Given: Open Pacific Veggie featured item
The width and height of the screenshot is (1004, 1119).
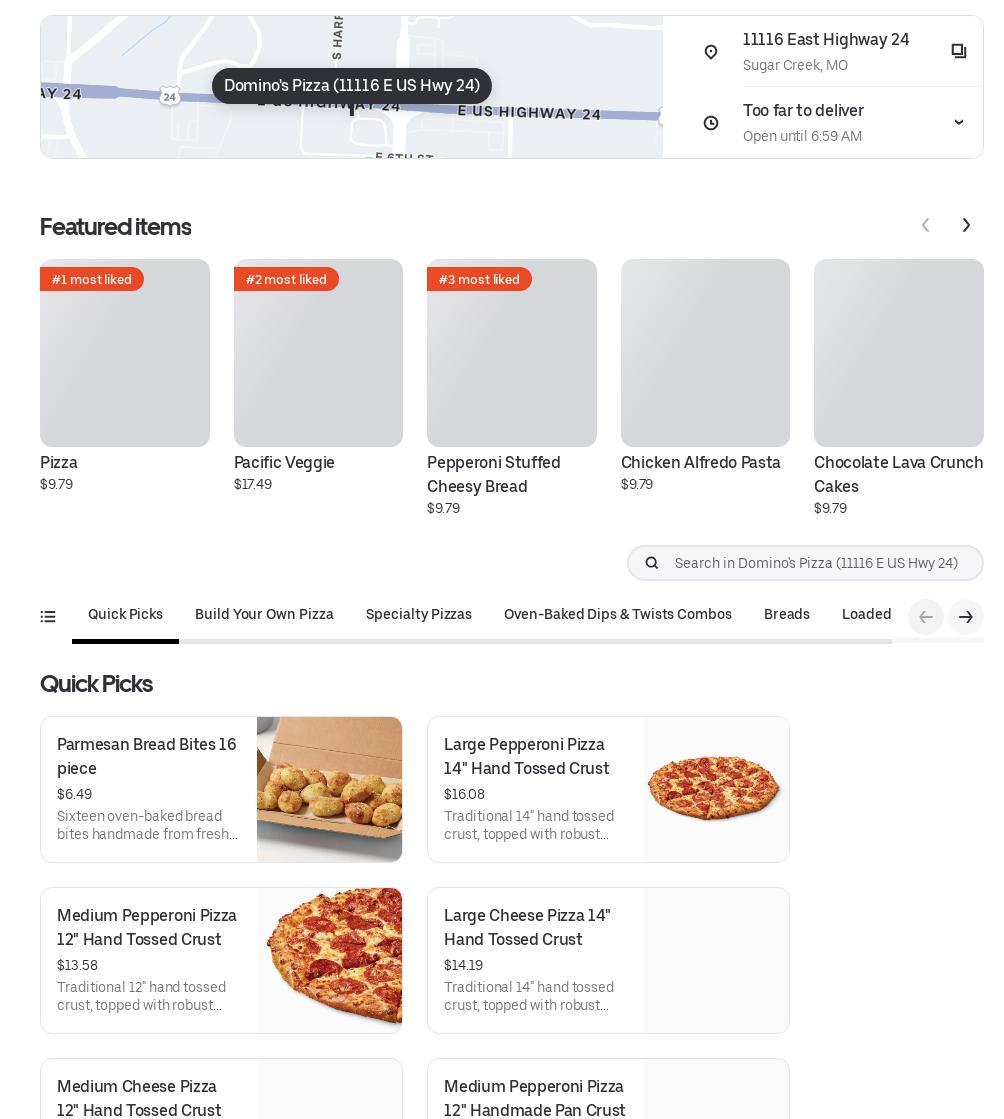Looking at the screenshot, I should point(318,375).
